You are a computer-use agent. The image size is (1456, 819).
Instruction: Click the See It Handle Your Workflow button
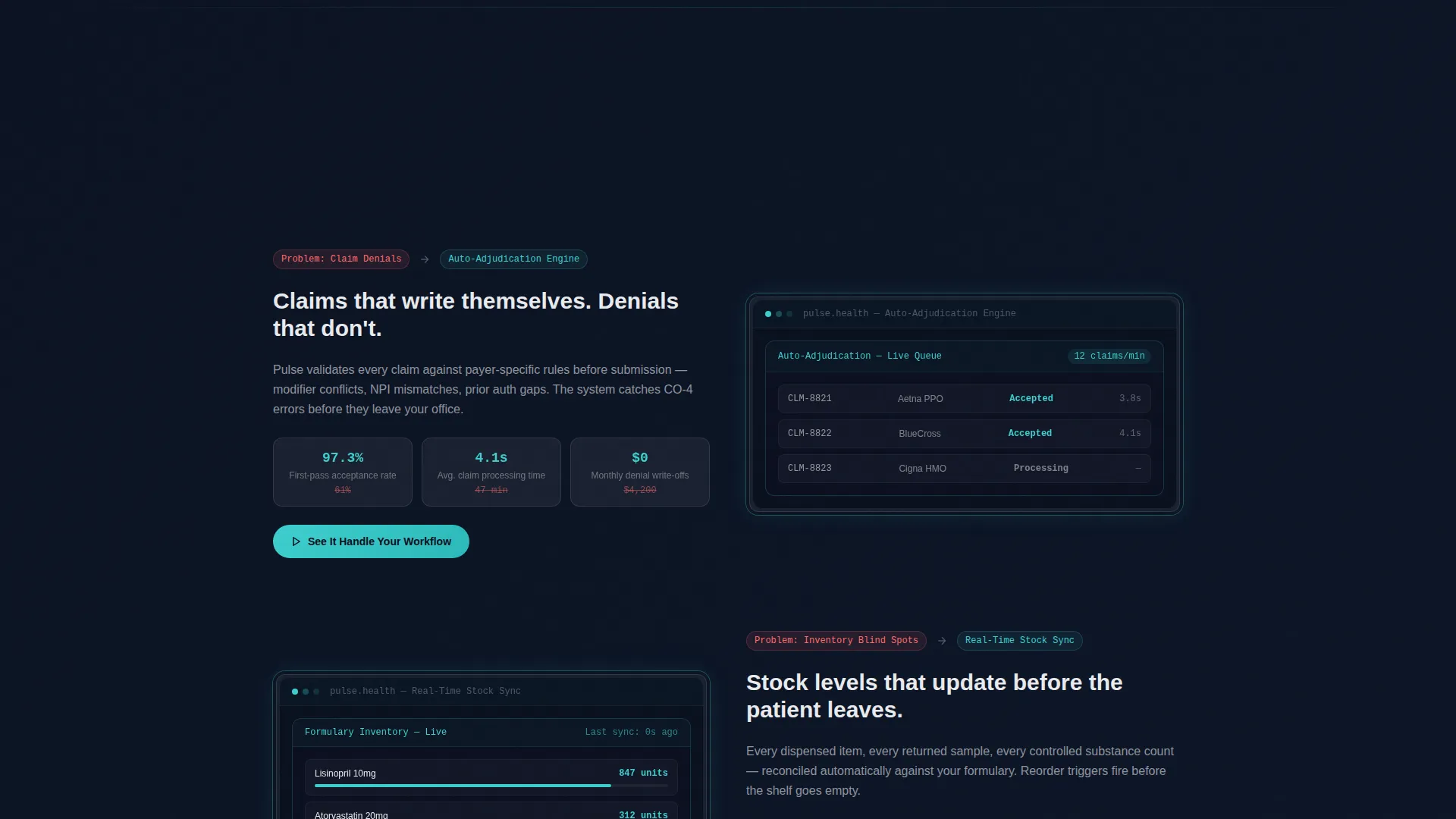point(371,541)
